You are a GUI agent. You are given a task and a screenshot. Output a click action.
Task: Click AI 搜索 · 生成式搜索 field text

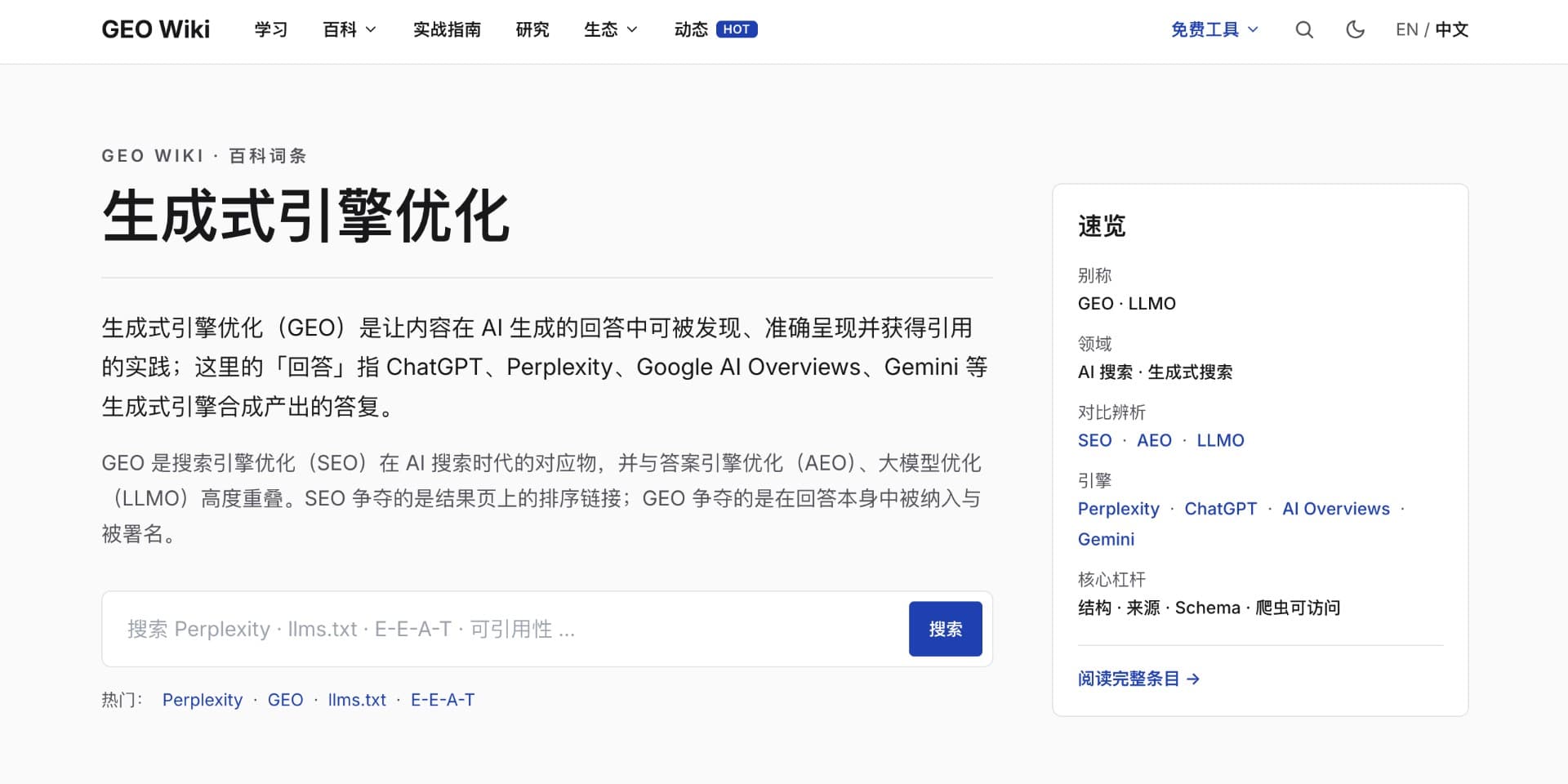[x=1155, y=372]
